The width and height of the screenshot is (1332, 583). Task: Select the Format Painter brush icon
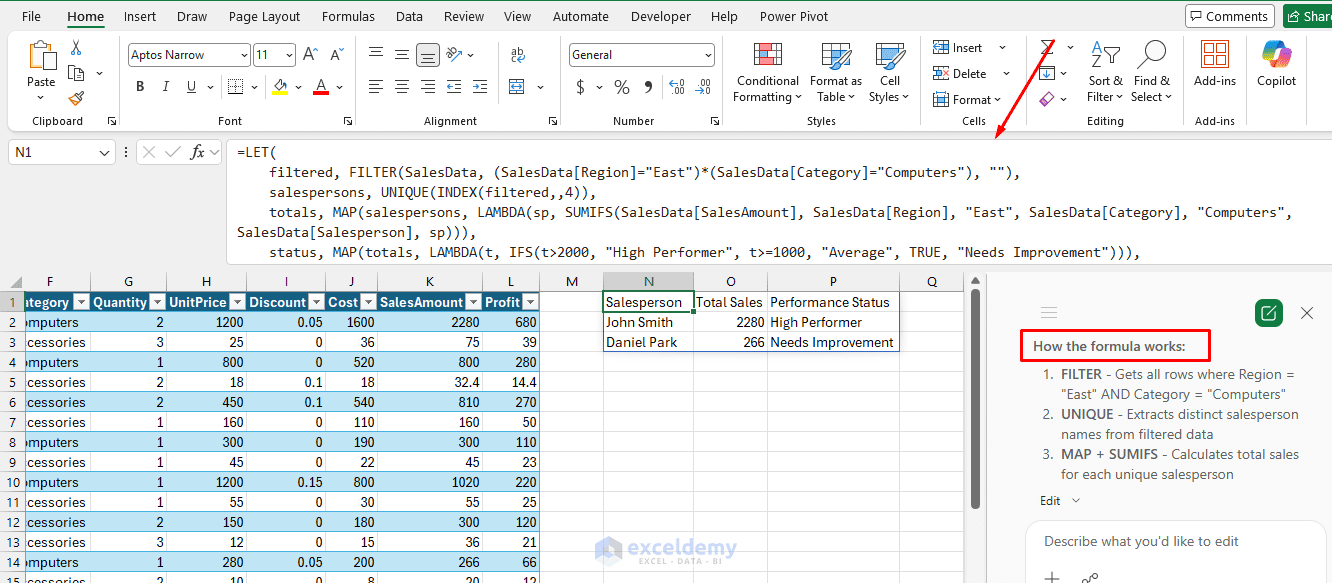[x=76, y=98]
